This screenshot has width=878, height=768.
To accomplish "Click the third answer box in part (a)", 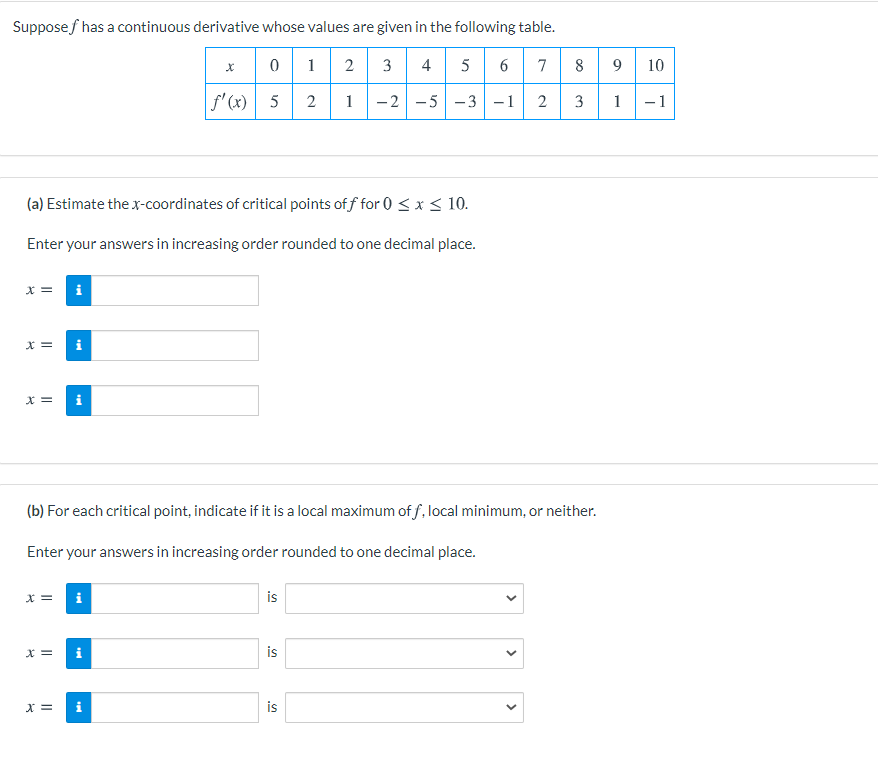I will coord(175,399).
